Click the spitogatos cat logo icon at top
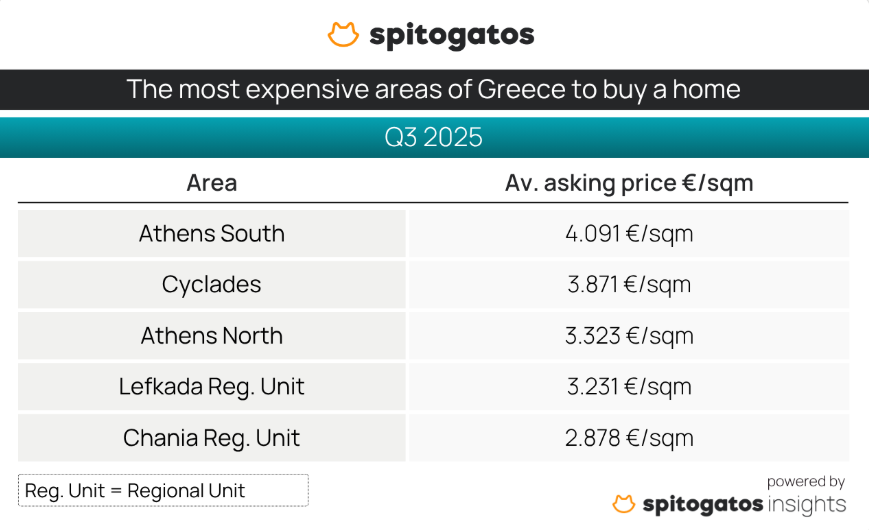 pos(343,35)
